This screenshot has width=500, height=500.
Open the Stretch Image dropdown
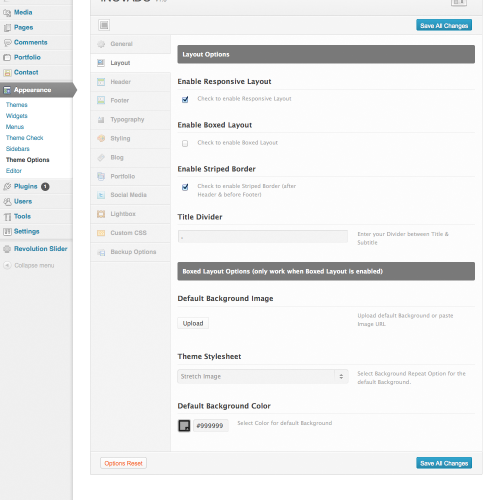[263, 376]
